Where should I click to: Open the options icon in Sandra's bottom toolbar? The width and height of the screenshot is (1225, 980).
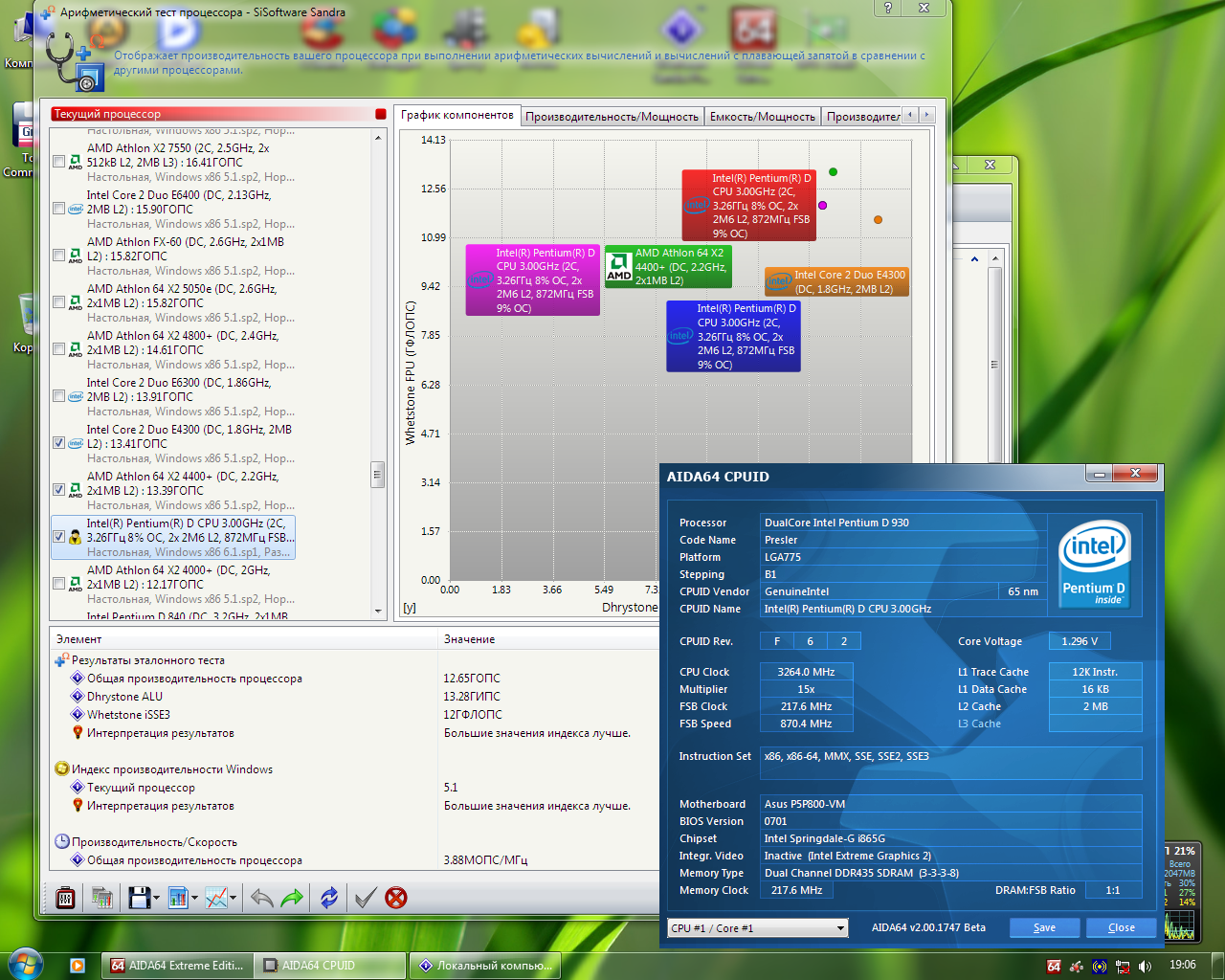pyautogui.click(x=65, y=898)
